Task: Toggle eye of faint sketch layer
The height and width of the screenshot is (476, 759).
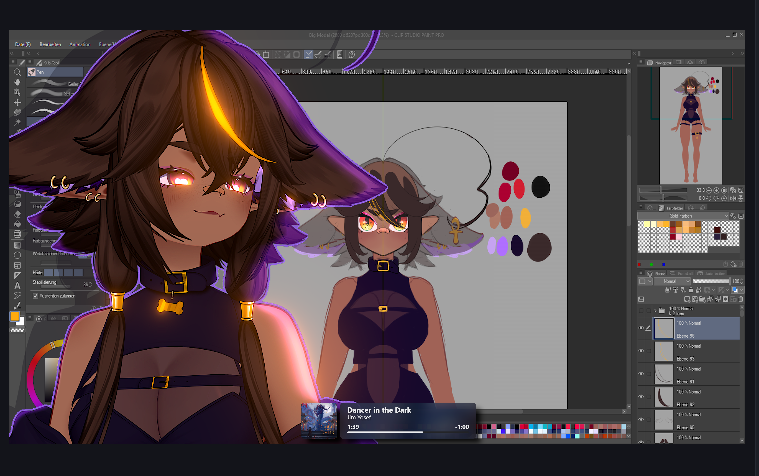Action: 641,419
